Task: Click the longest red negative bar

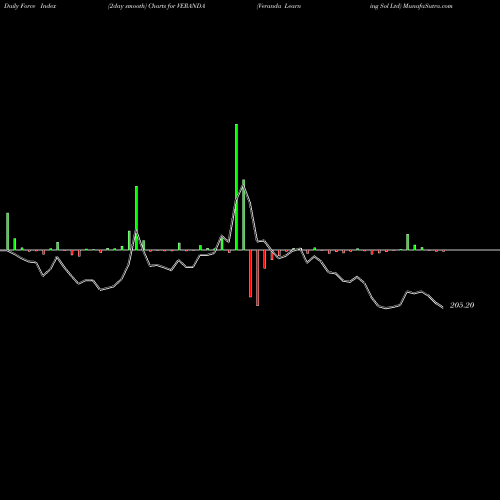Action: (257, 278)
